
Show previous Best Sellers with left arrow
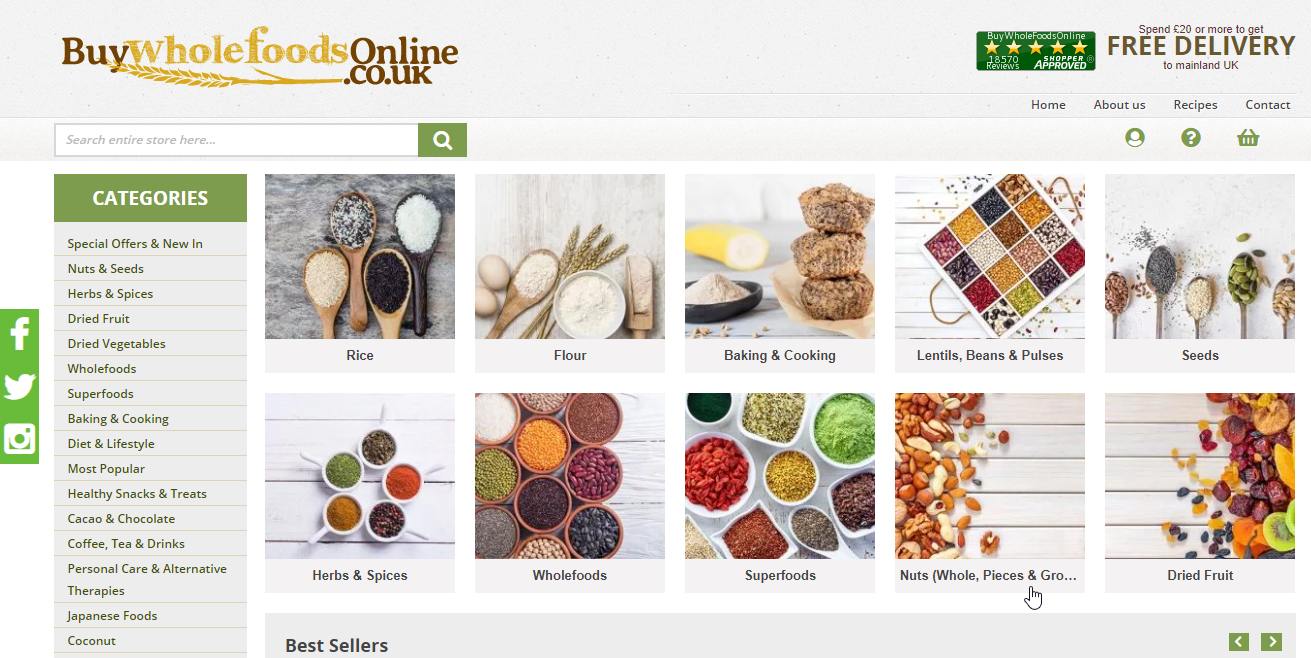1239,642
